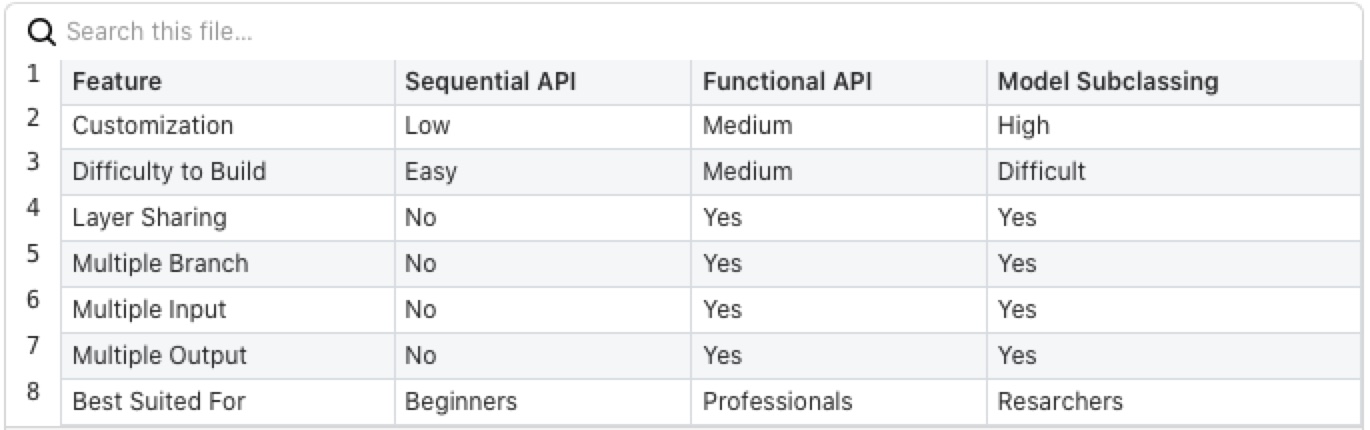Select the Functional API column header

pyautogui.click(x=839, y=82)
